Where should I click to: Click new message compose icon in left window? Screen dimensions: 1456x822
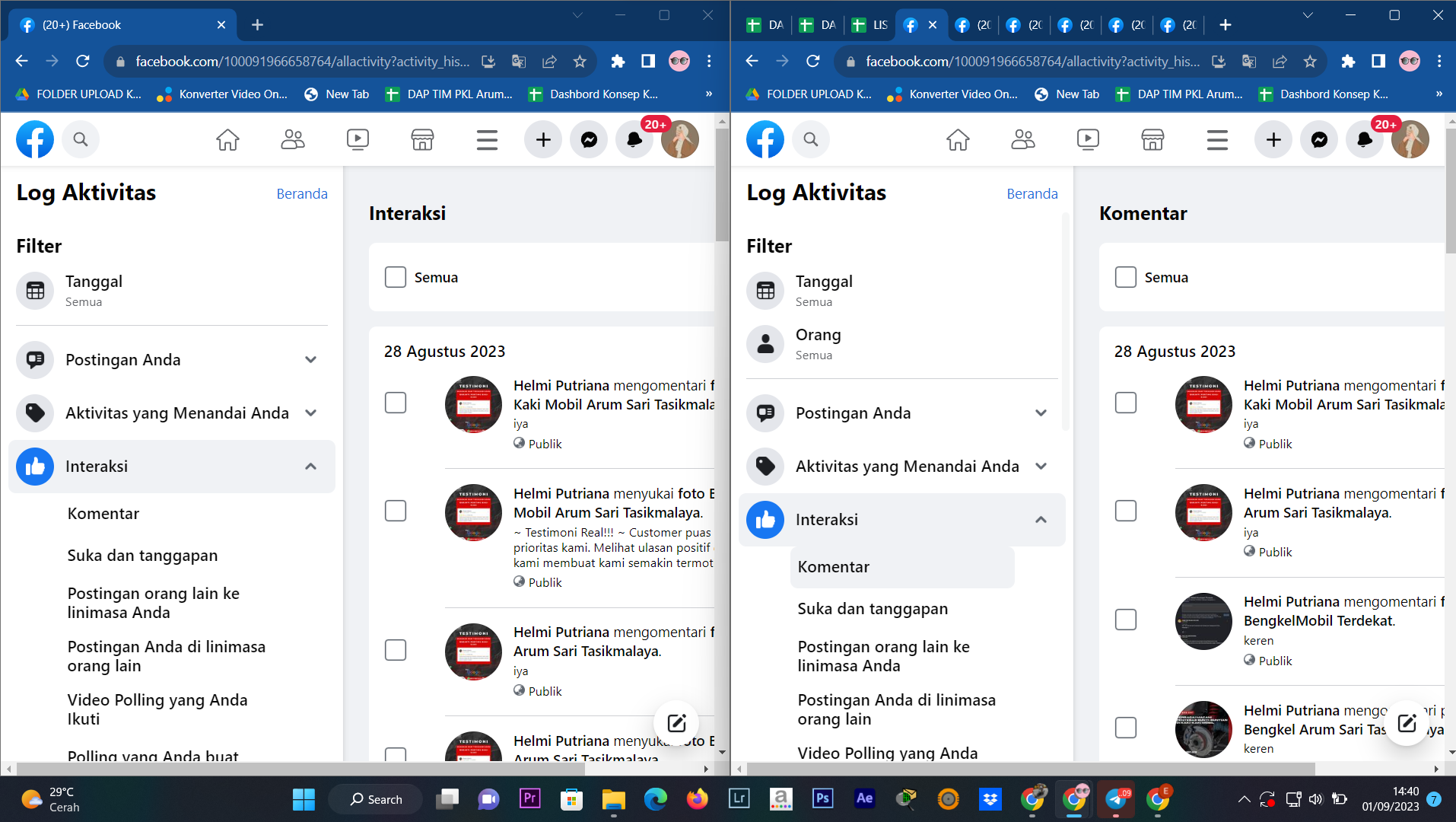[676, 722]
